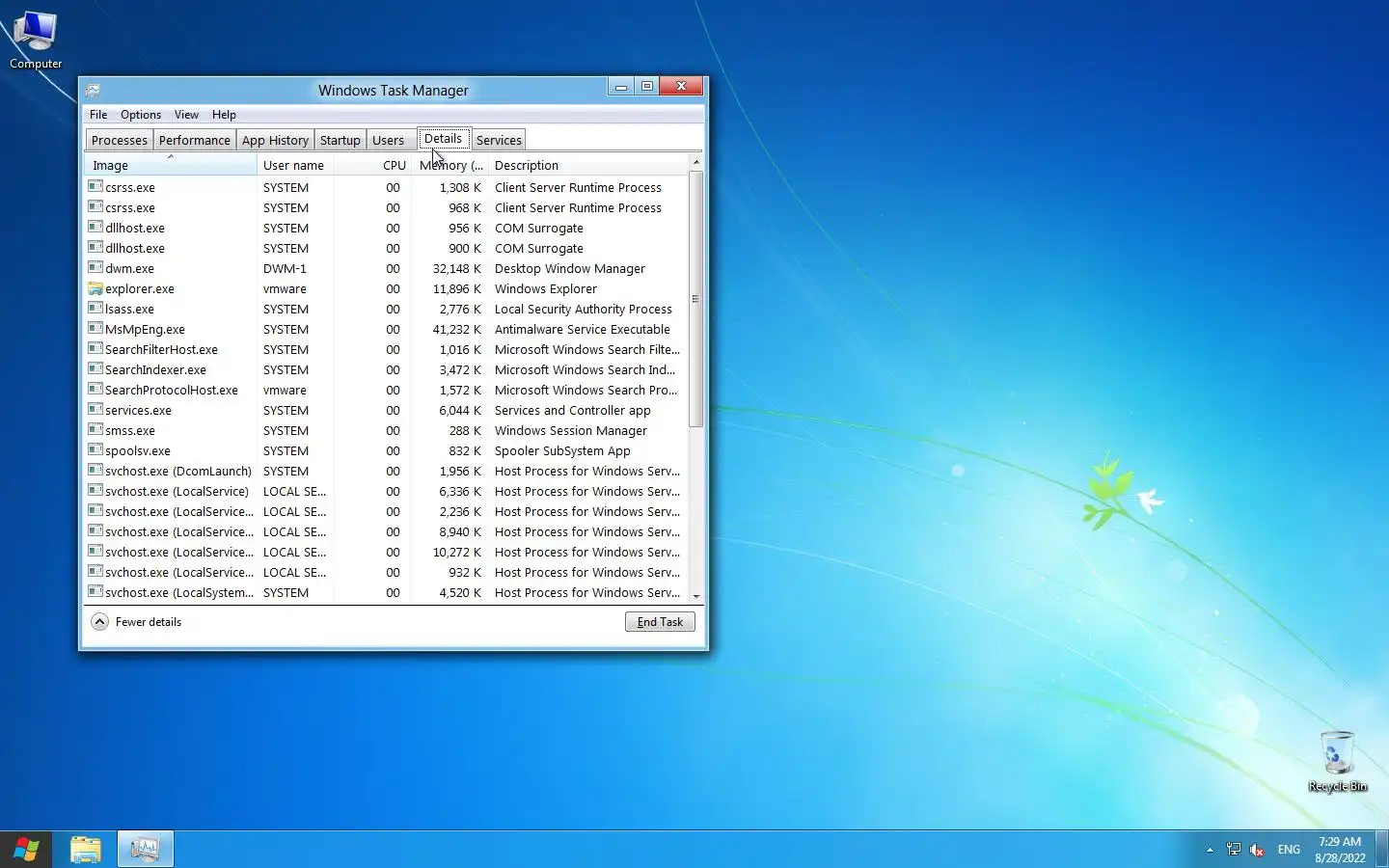
Task: Click the icon beside spoolsv.exe
Action: [x=95, y=450]
